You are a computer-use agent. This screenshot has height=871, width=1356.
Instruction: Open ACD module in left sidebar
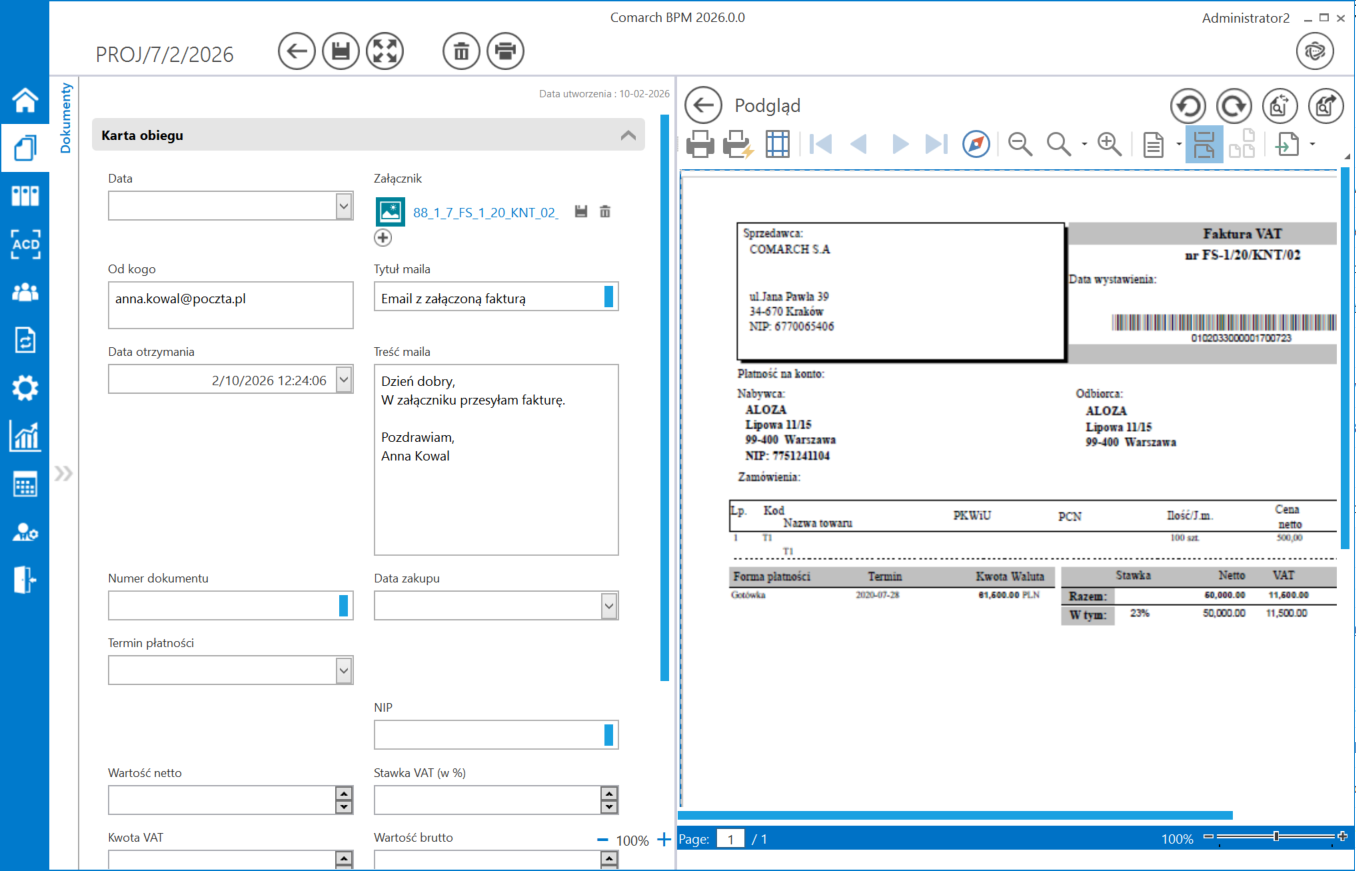(25, 244)
